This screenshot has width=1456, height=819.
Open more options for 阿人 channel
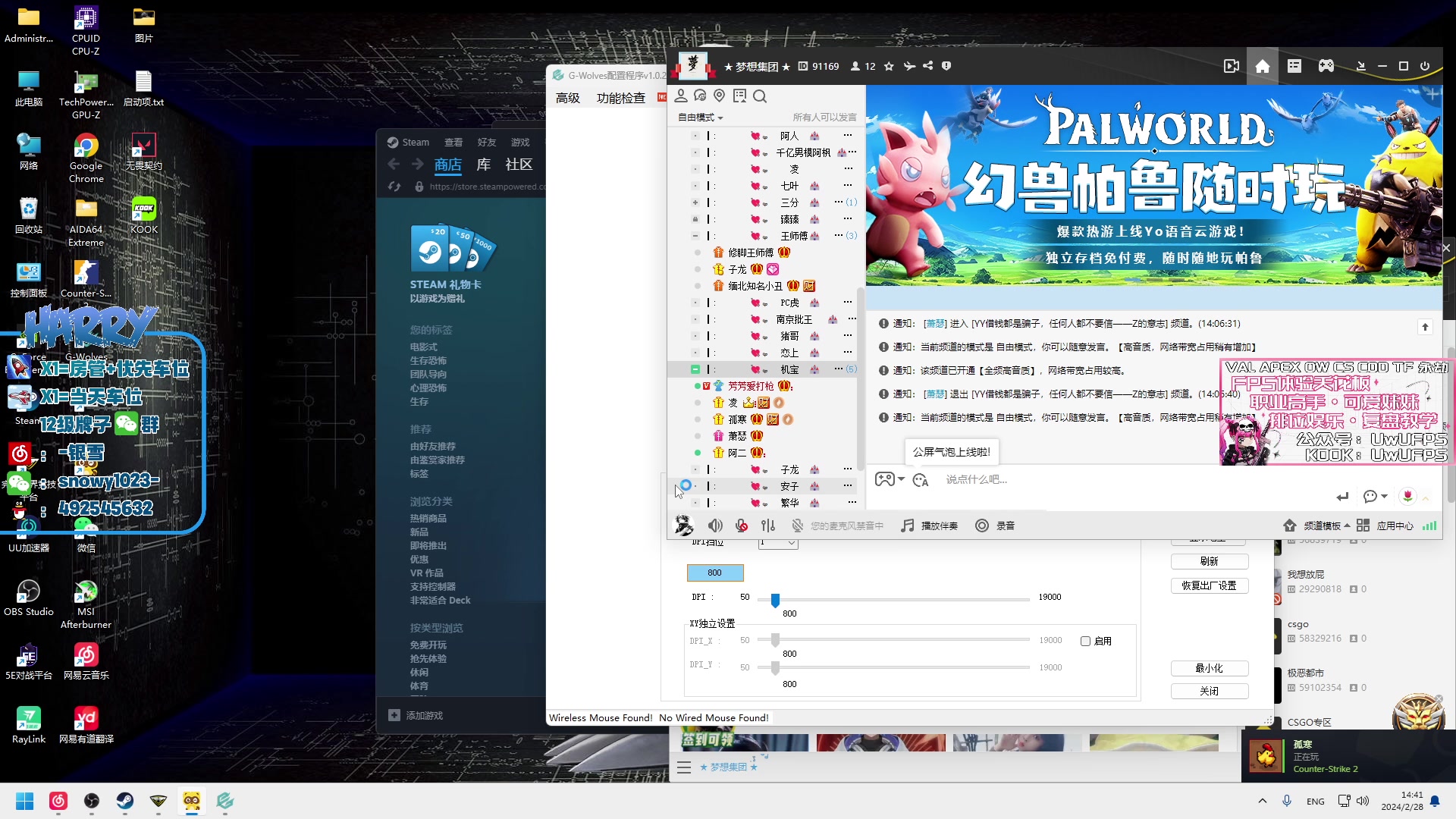pyautogui.click(x=848, y=136)
